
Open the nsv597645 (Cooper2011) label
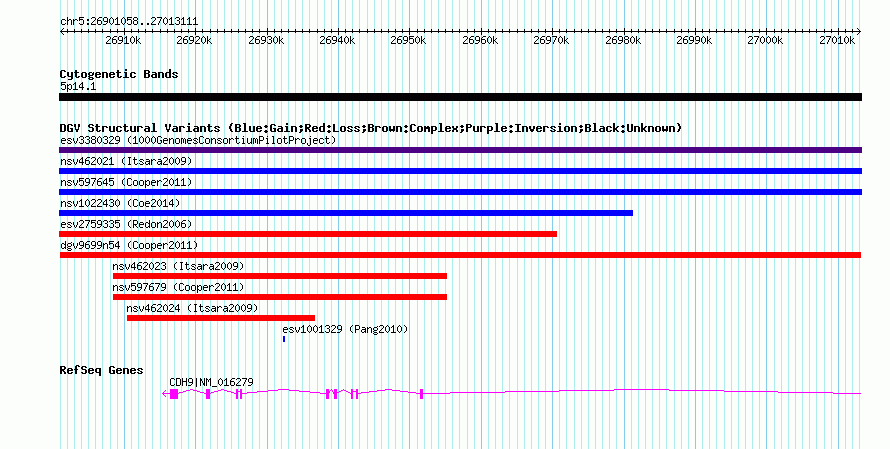pos(126,182)
